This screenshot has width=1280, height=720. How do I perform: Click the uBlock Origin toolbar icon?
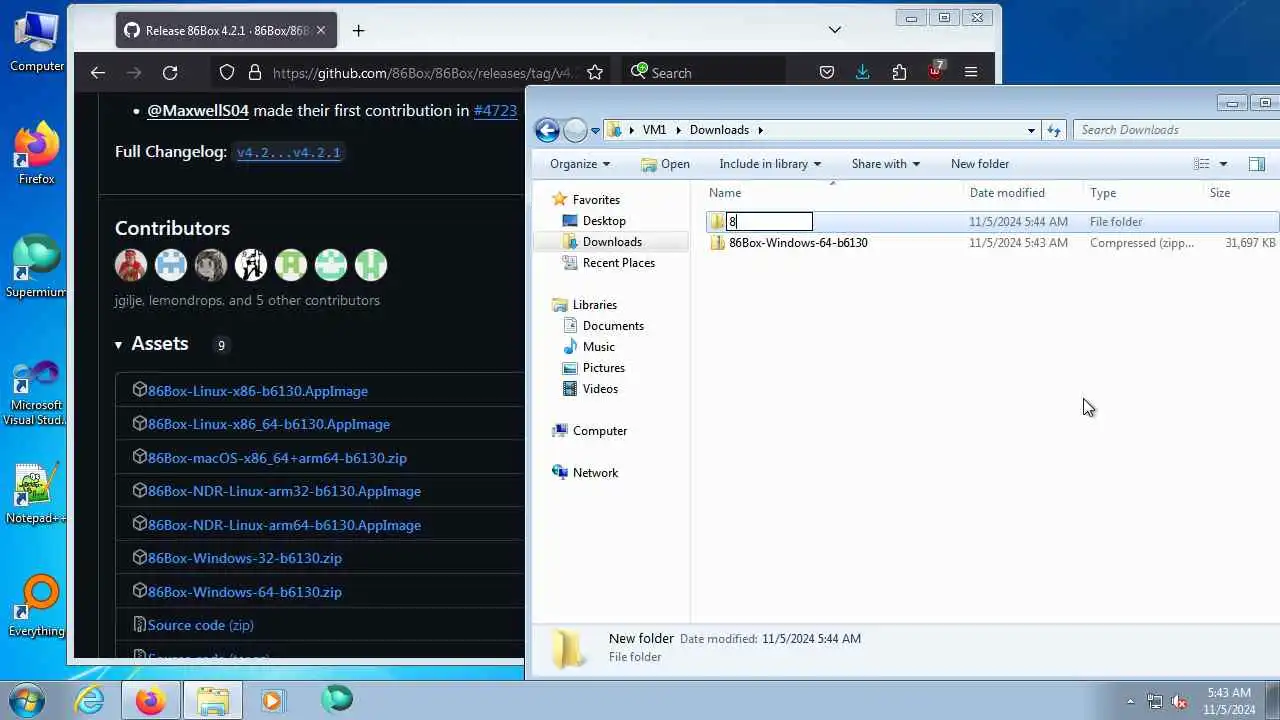(x=935, y=71)
